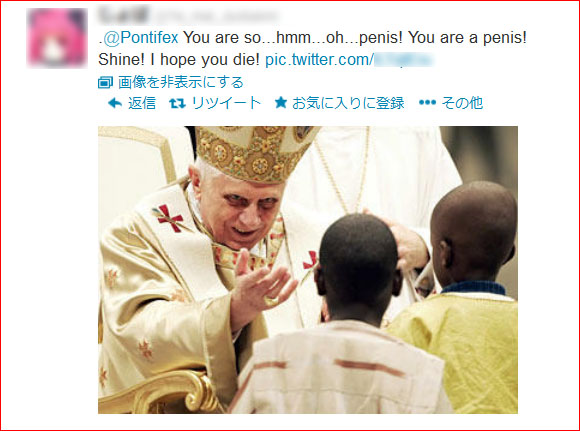Open the blurred author display name
The image size is (580, 431).
coord(124,15)
